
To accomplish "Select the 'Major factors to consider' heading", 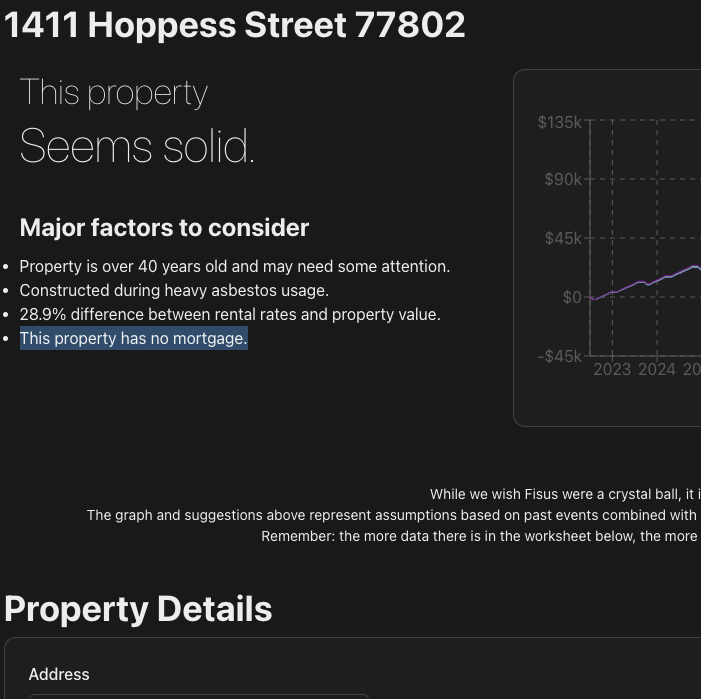I will tap(164, 228).
